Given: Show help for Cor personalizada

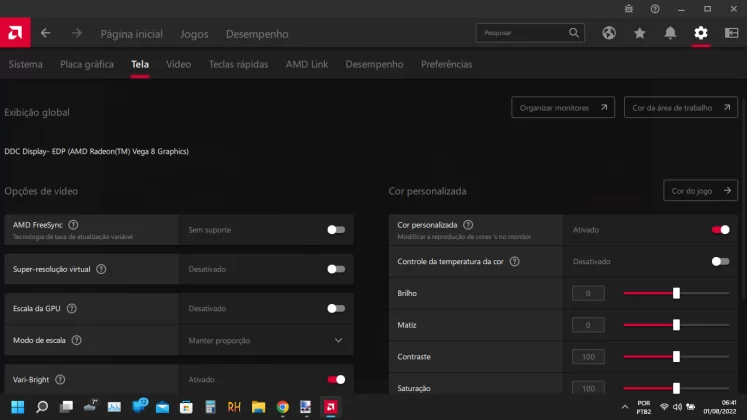Looking at the screenshot, I should click(x=468, y=225).
